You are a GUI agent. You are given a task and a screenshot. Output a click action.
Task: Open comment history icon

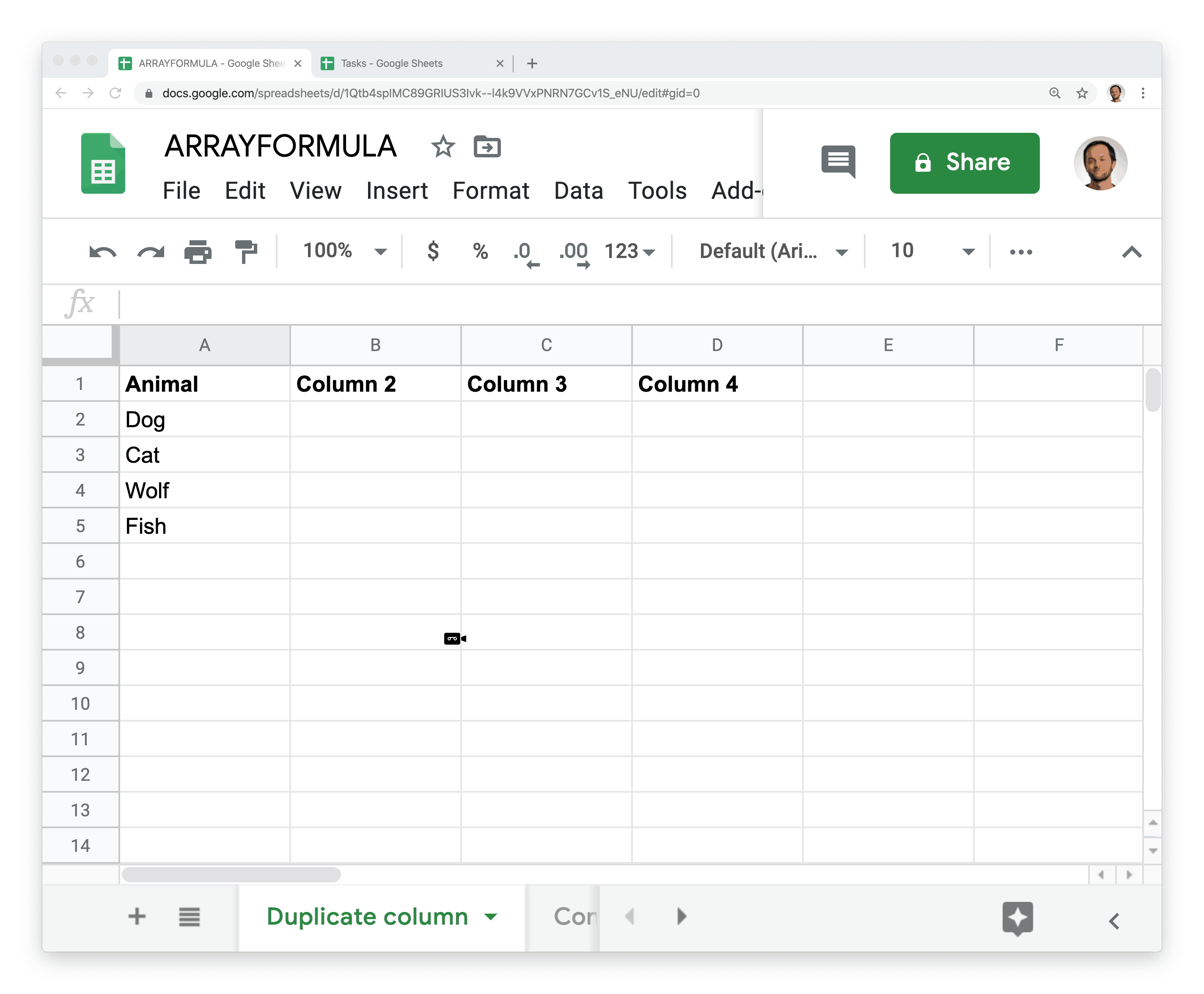[838, 161]
